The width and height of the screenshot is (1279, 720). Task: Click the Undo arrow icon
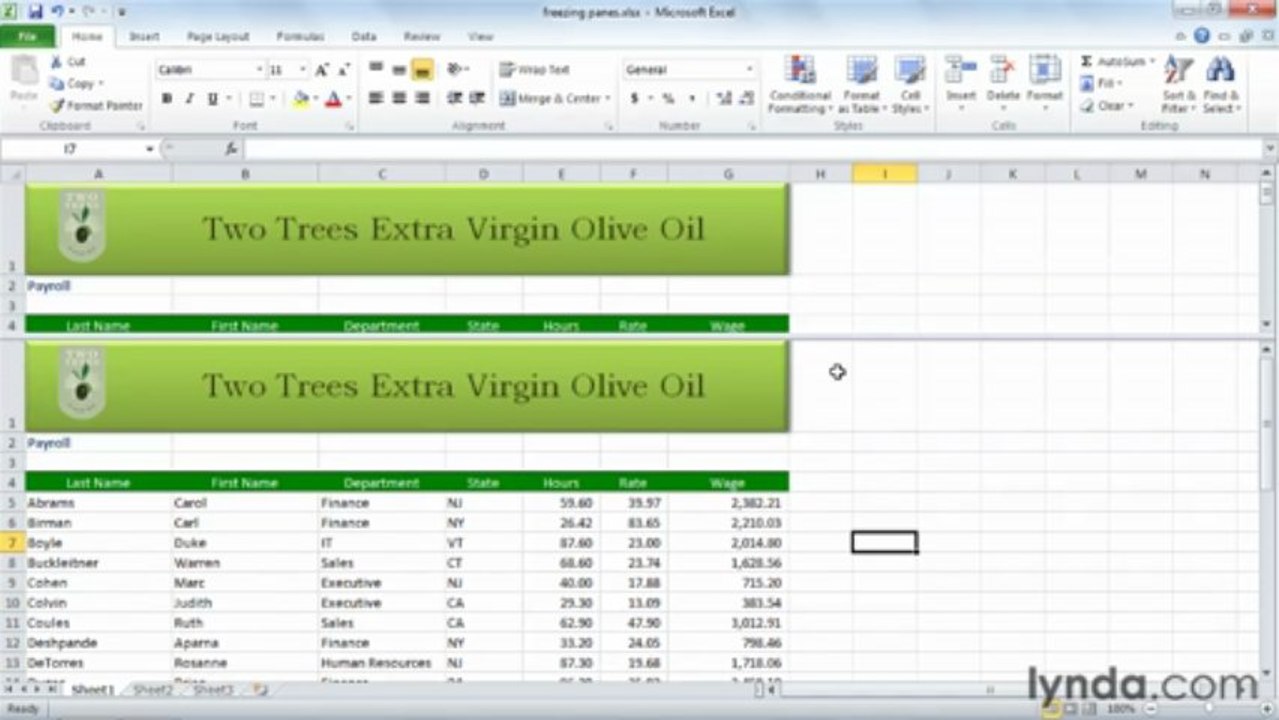pyautogui.click(x=59, y=12)
